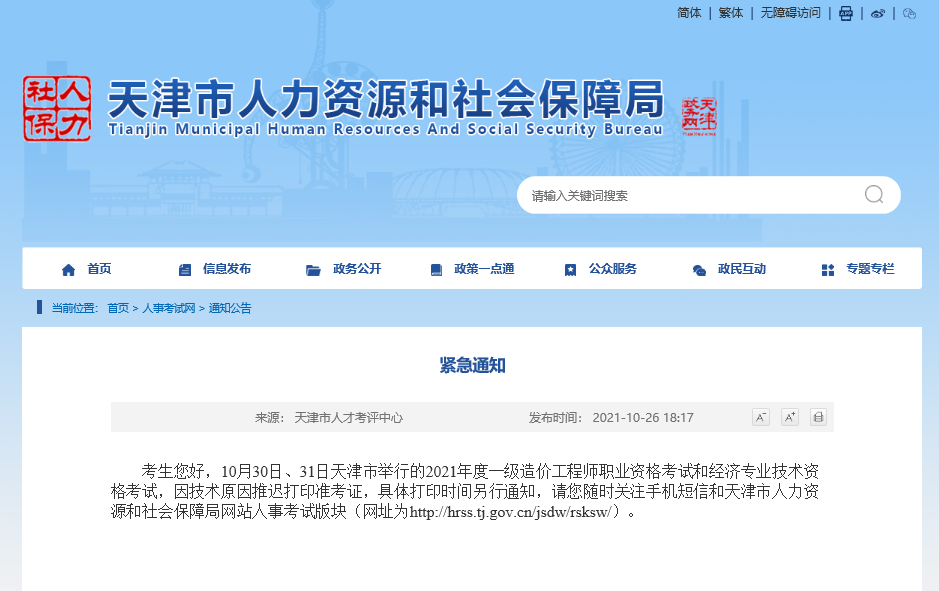Click the print article icon
This screenshot has width=939, height=591.
point(818,417)
